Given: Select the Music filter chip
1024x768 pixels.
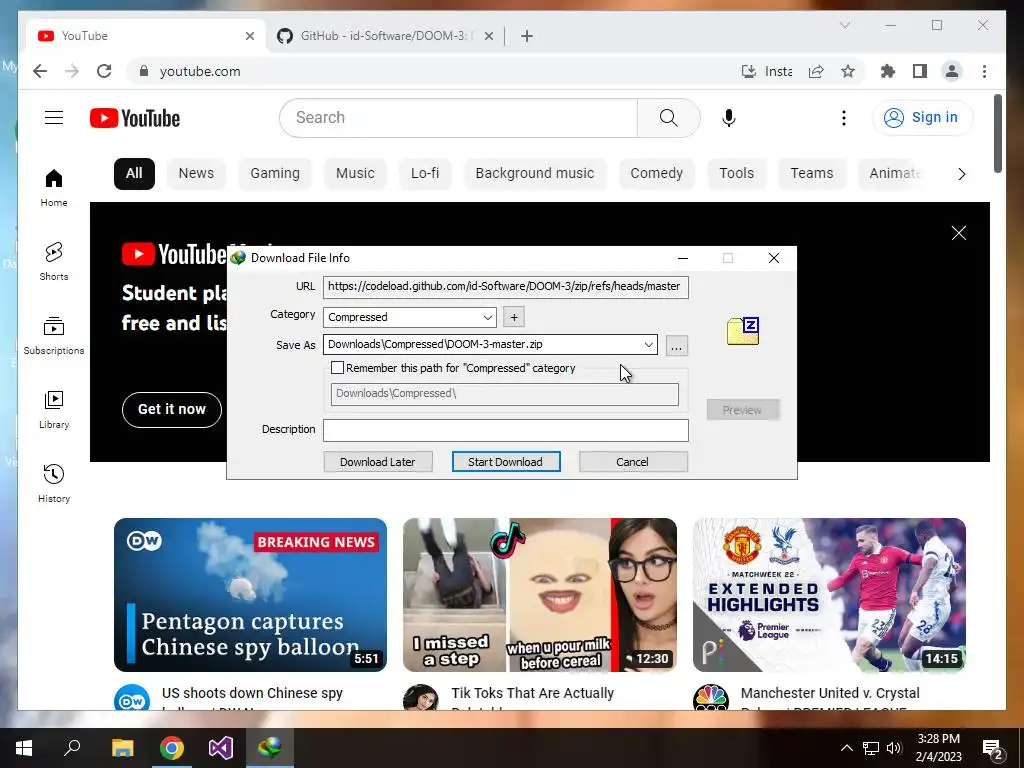Looking at the screenshot, I should [x=355, y=174].
